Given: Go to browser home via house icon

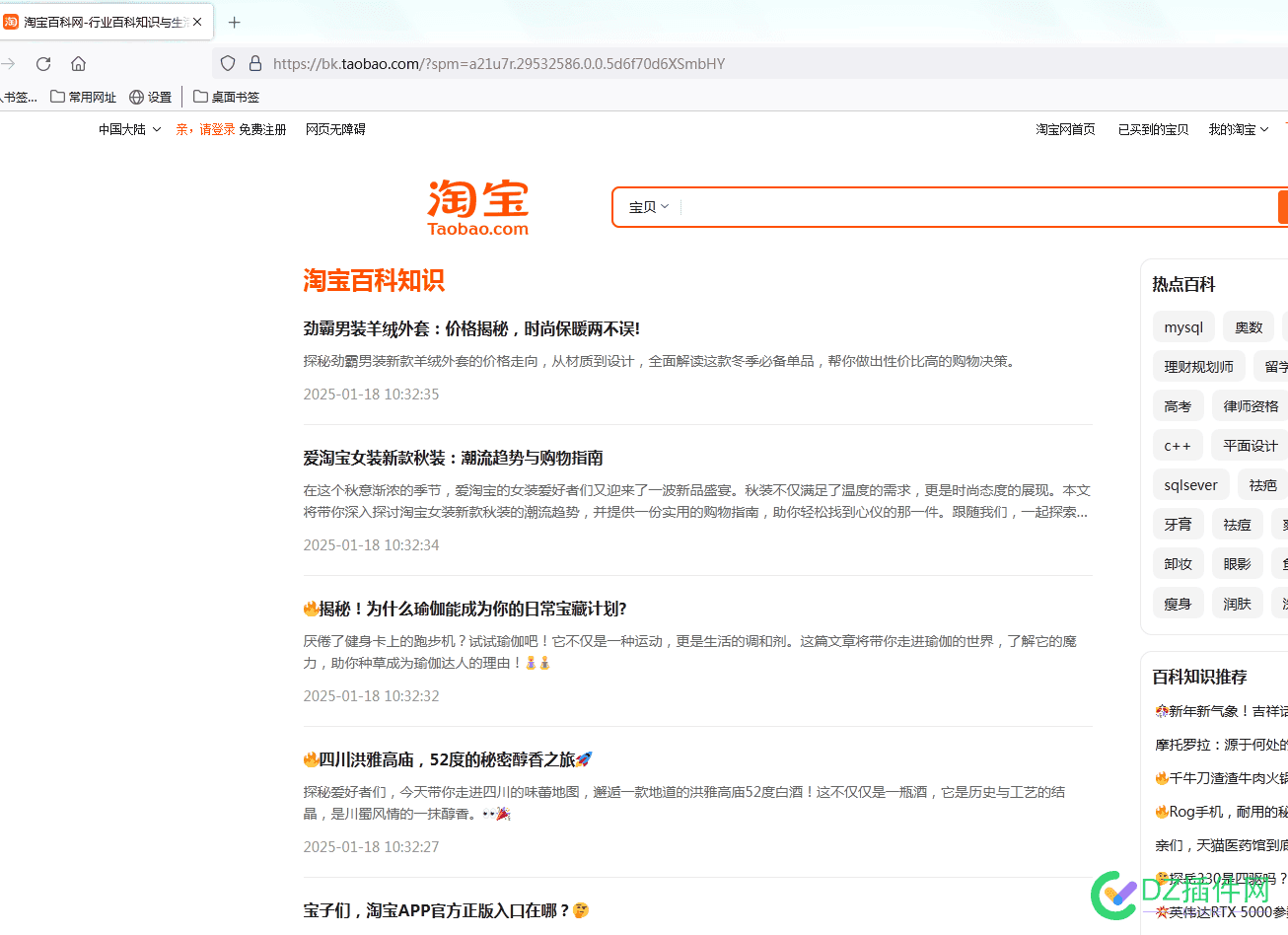Looking at the screenshot, I should click(x=79, y=64).
